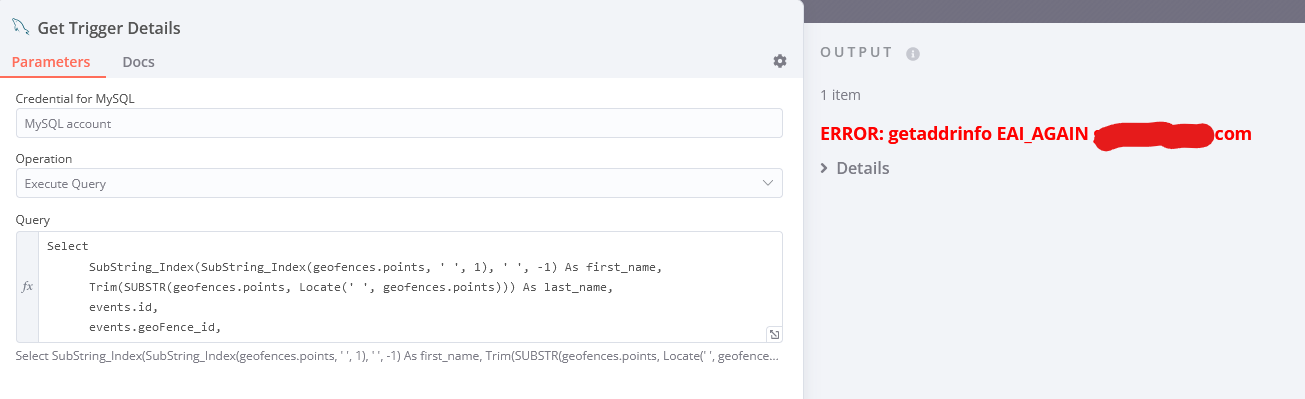
Task: Choose the Execute Query operation field
Action: (399, 183)
